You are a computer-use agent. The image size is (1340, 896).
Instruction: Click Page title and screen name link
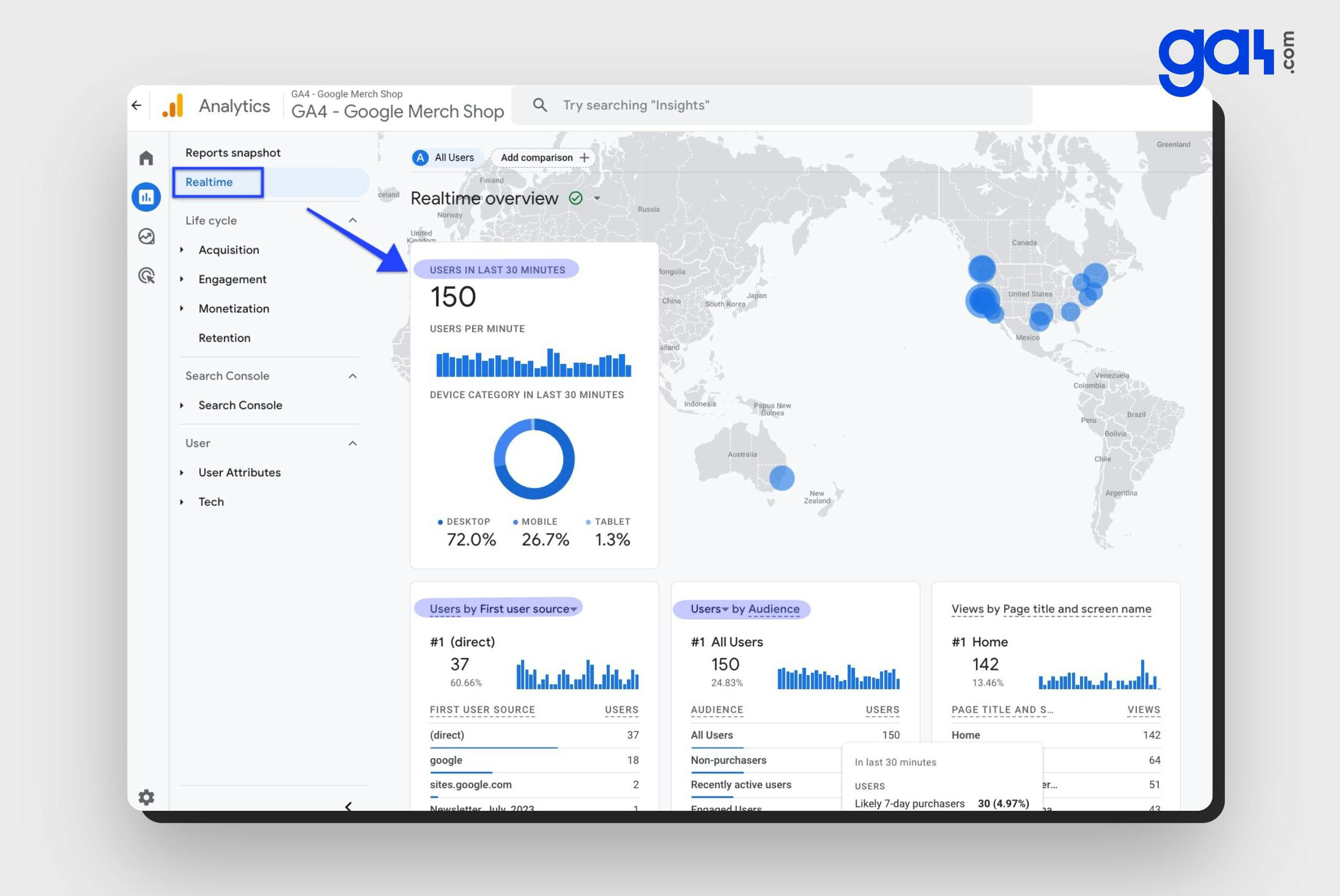1077,609
